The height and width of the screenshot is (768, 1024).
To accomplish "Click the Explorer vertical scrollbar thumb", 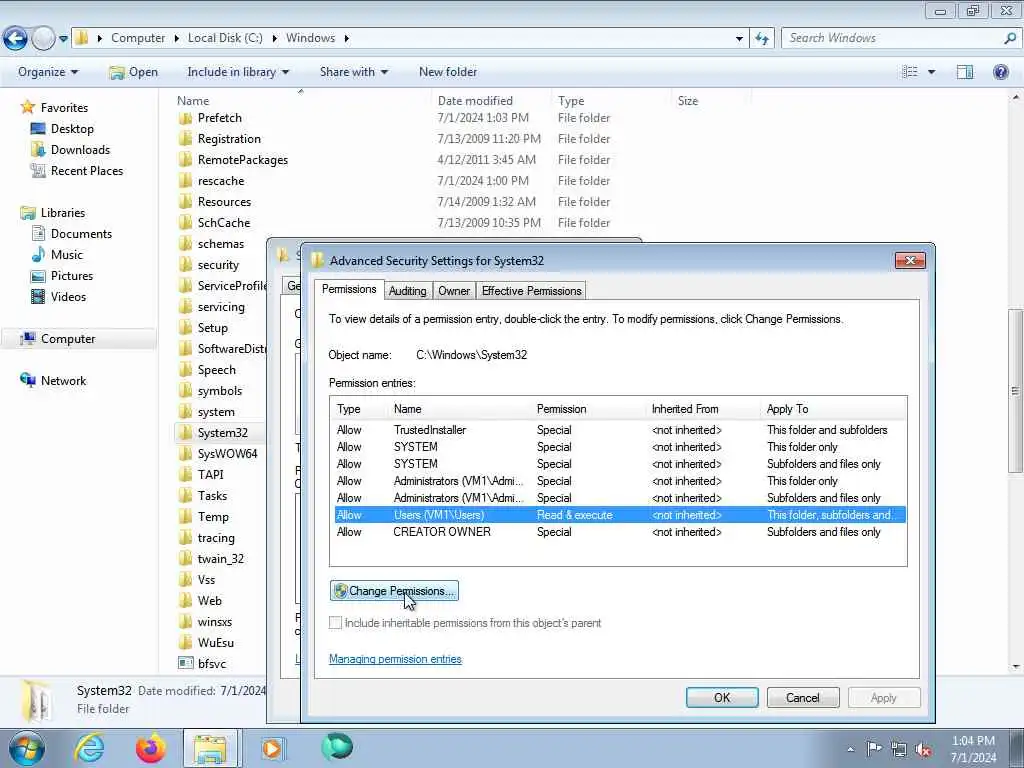I will 1014,390.
